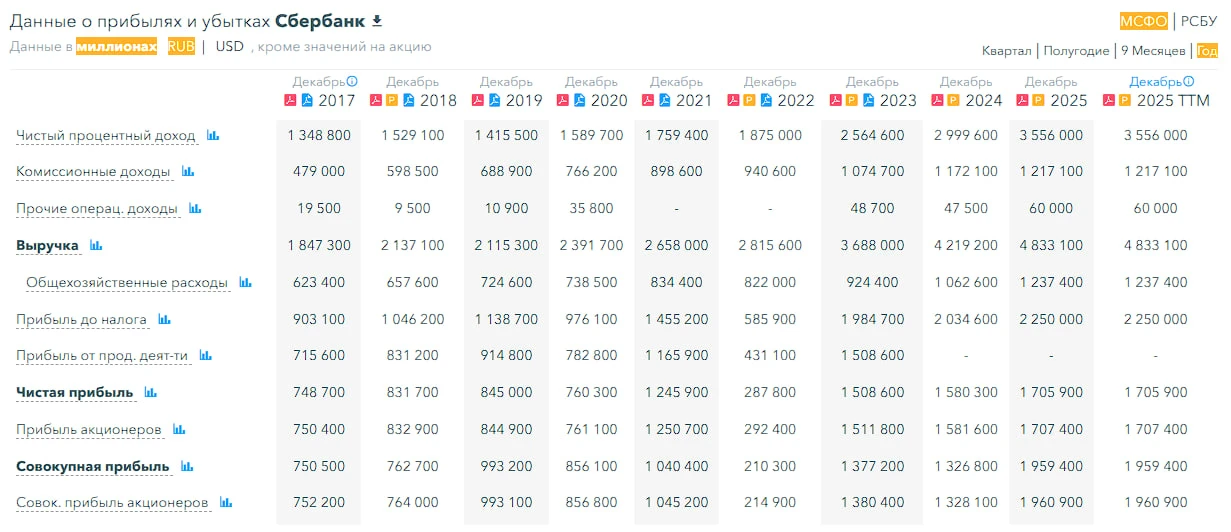Open the Чистая прибыль row link

coord(75,393)
